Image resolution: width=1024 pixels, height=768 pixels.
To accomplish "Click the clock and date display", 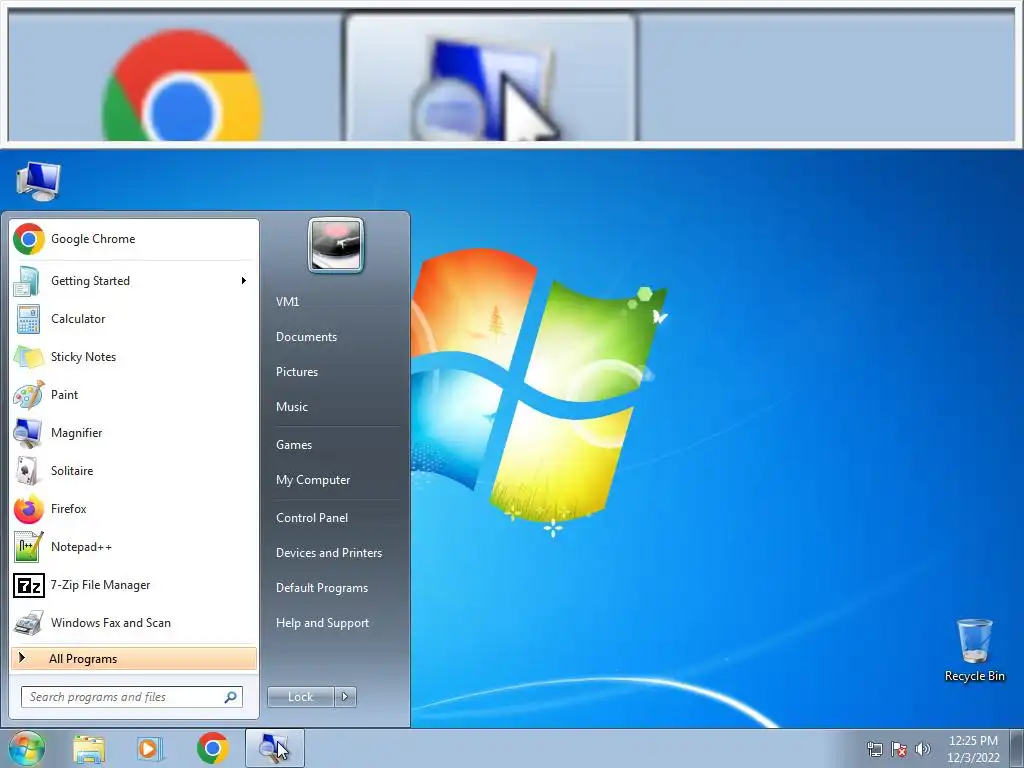I will click(x=973, y=749).
